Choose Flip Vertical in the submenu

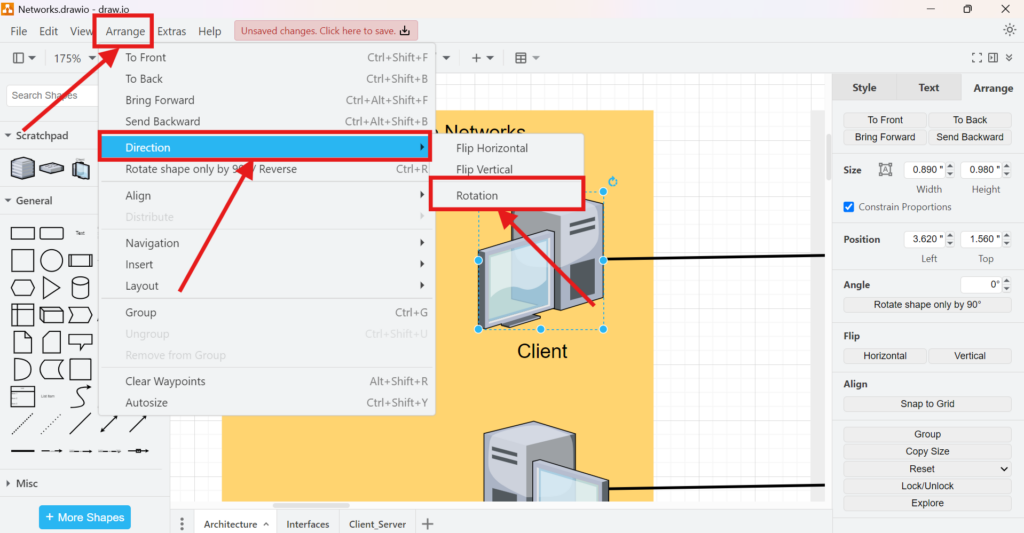tap(506, 169)
